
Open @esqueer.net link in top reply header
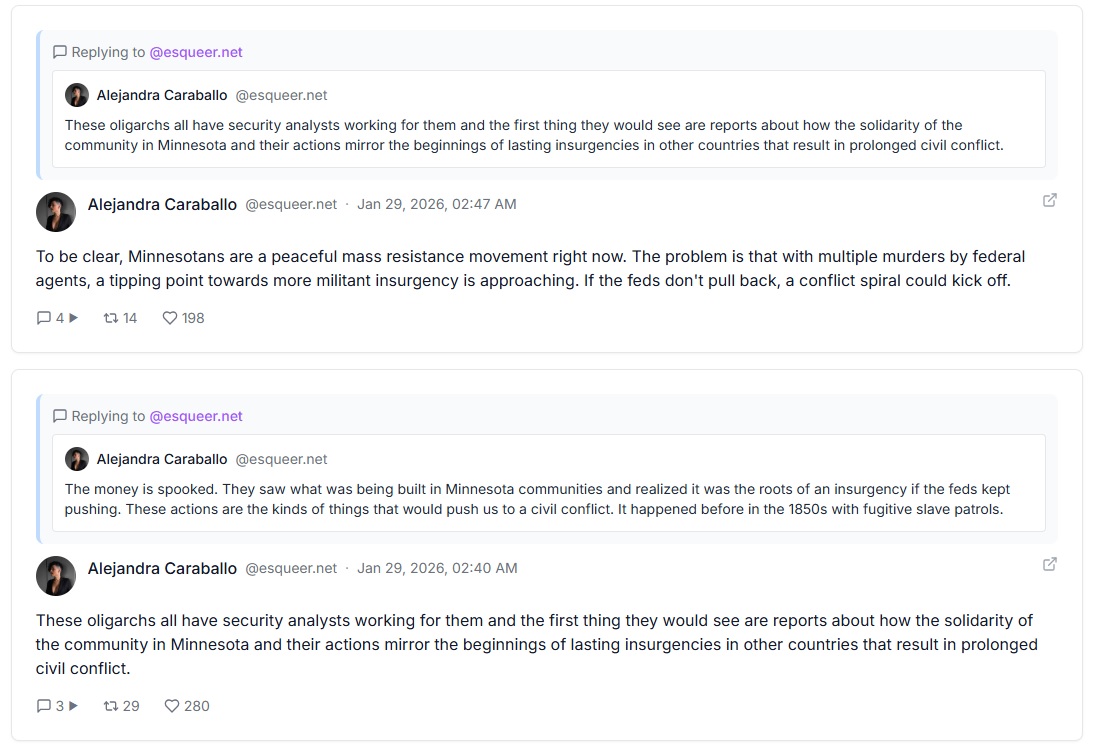(196, 52)
